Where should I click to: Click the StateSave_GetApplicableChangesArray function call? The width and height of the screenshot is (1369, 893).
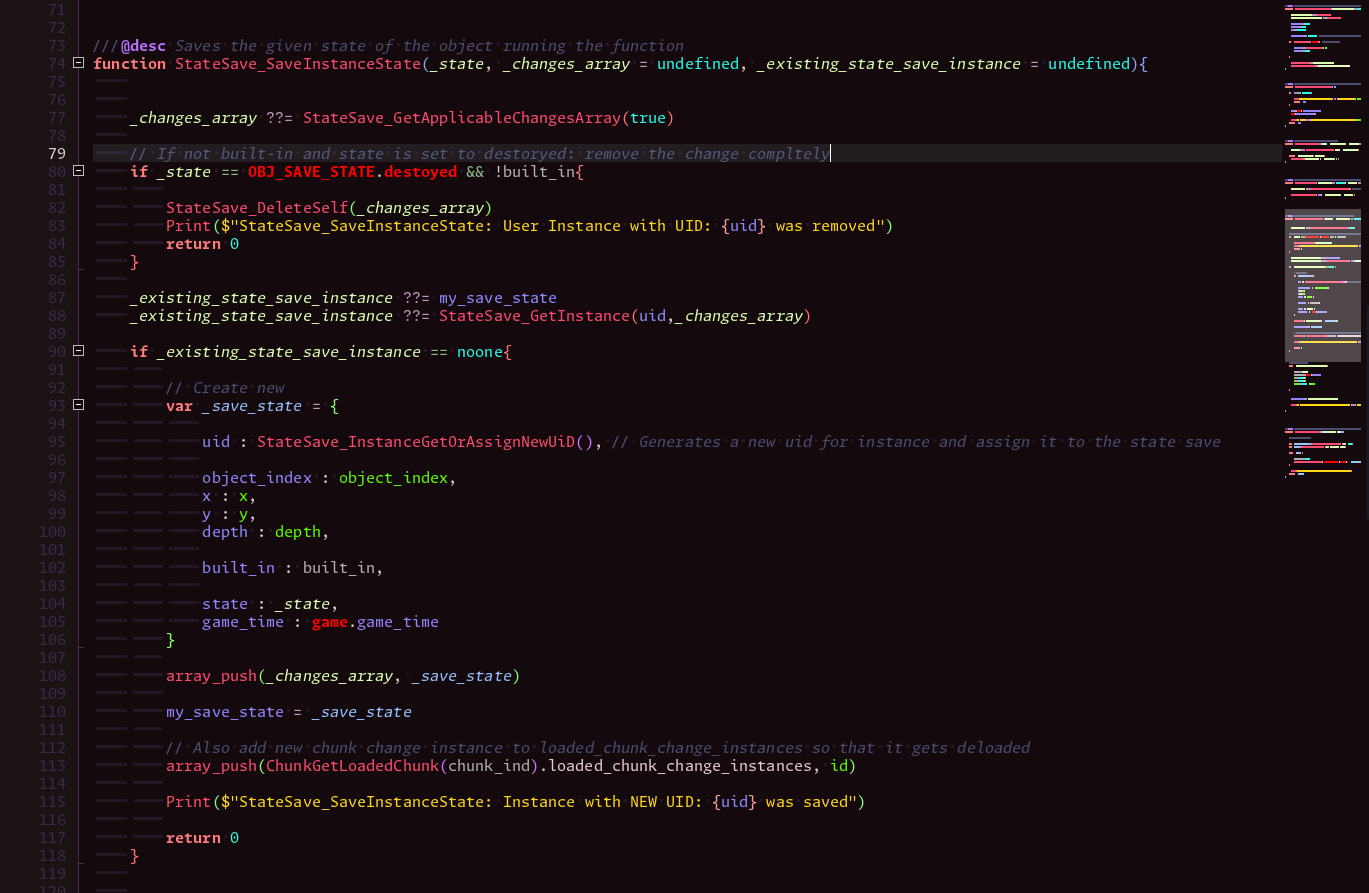[462, 118]
